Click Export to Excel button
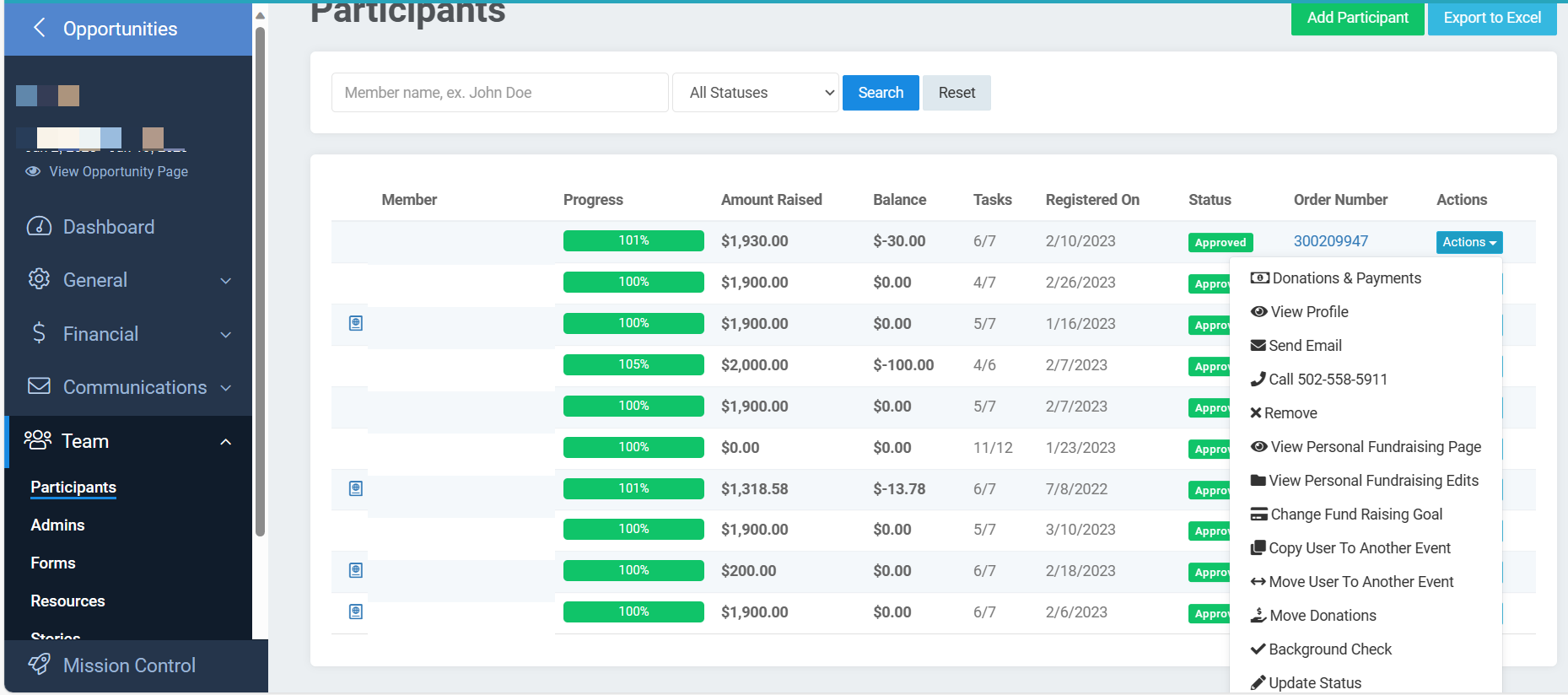The height and width of the screenshot is (695, 1568). 1492,18
